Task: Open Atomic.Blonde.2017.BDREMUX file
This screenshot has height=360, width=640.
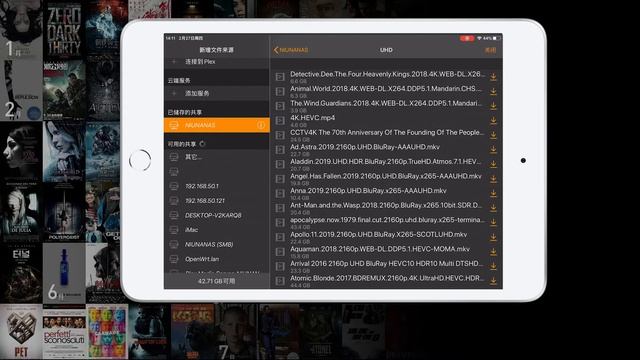Action: point(387,278)
